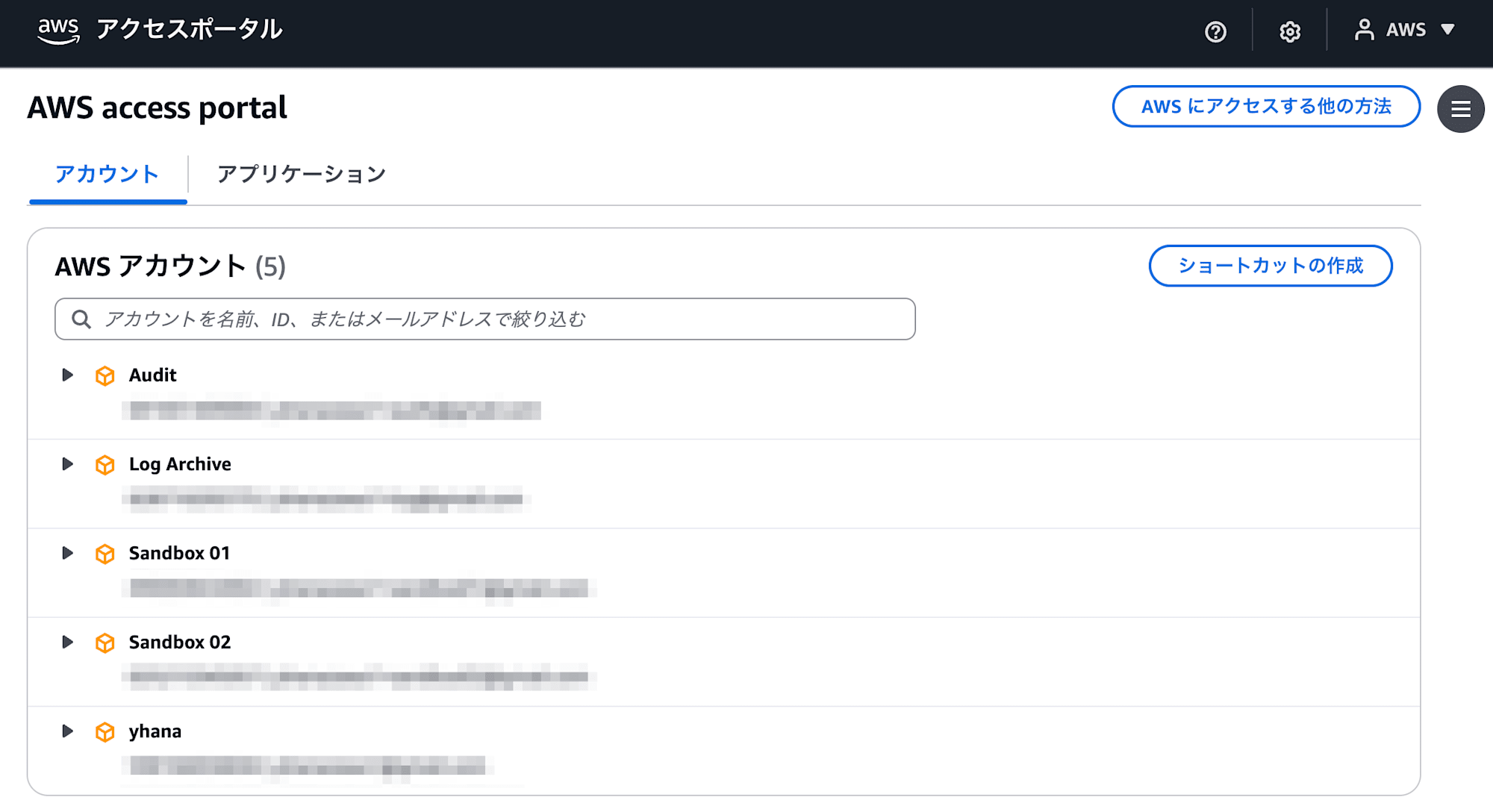The image size is (1493, 812).
Task: Expand the yhana account row
Action: [x=67, y=732]
